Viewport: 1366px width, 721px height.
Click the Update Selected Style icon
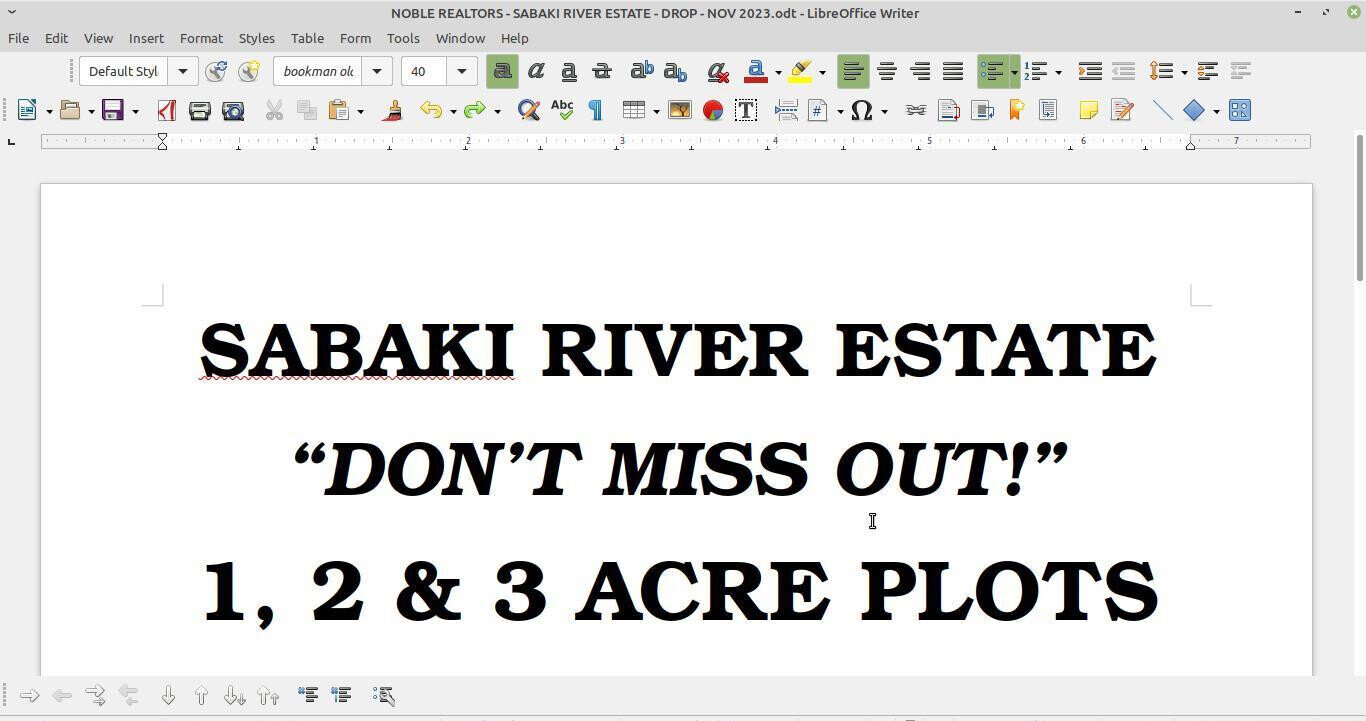click(216, 71)
